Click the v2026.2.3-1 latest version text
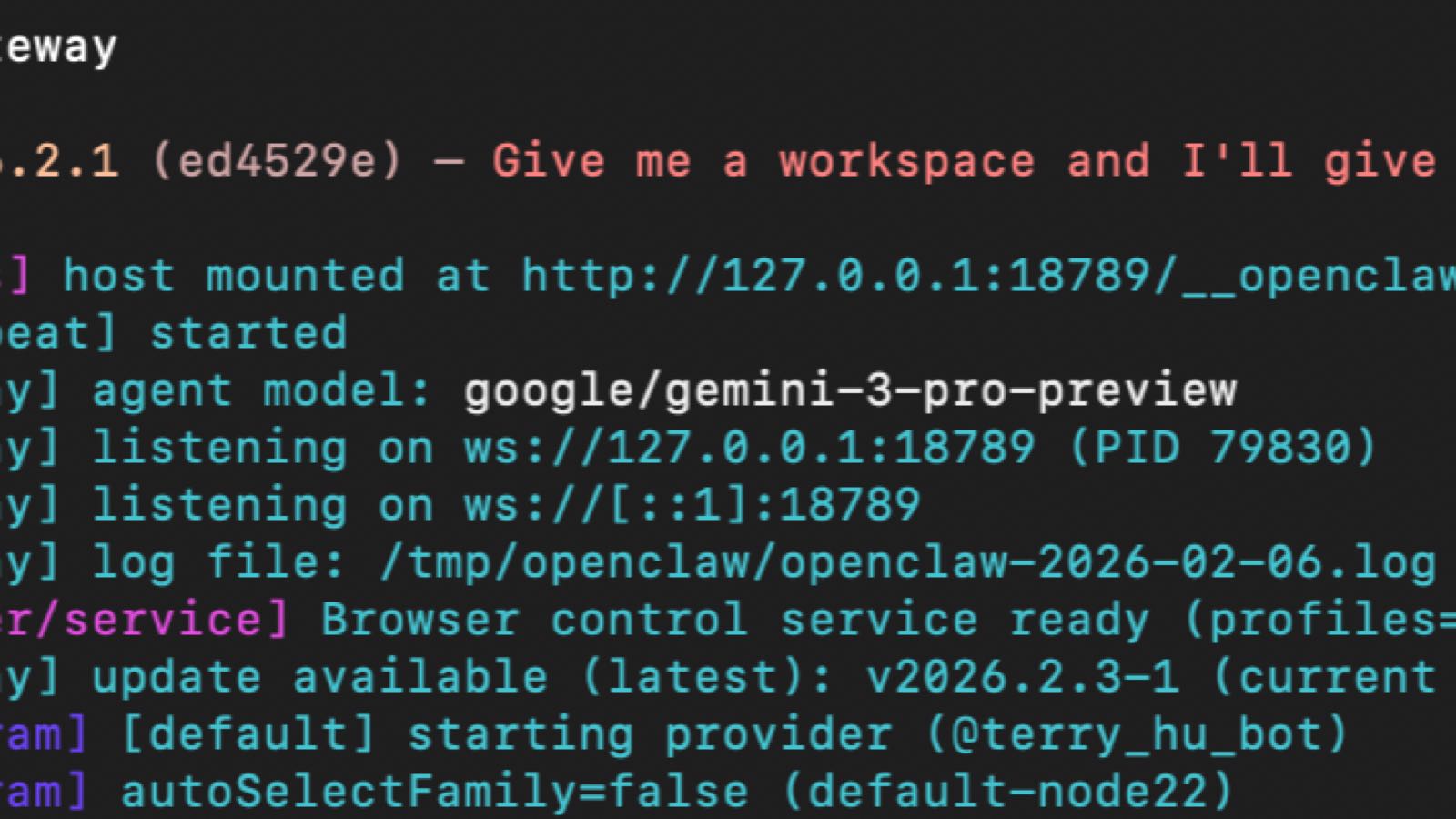 [x=1022, y=677]
